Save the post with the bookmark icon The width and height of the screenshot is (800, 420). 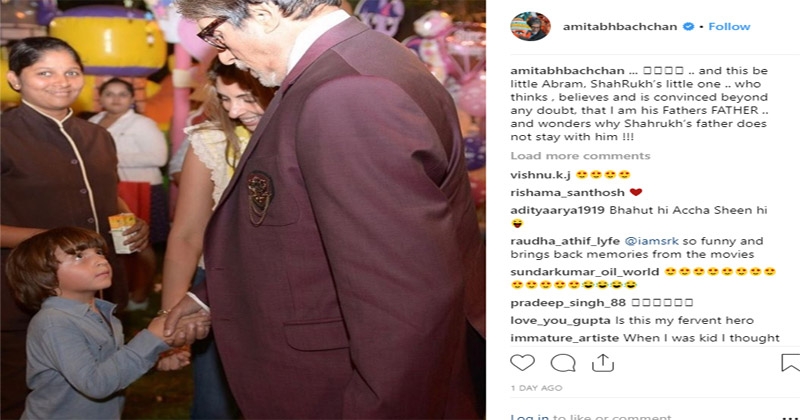point(790,363)
